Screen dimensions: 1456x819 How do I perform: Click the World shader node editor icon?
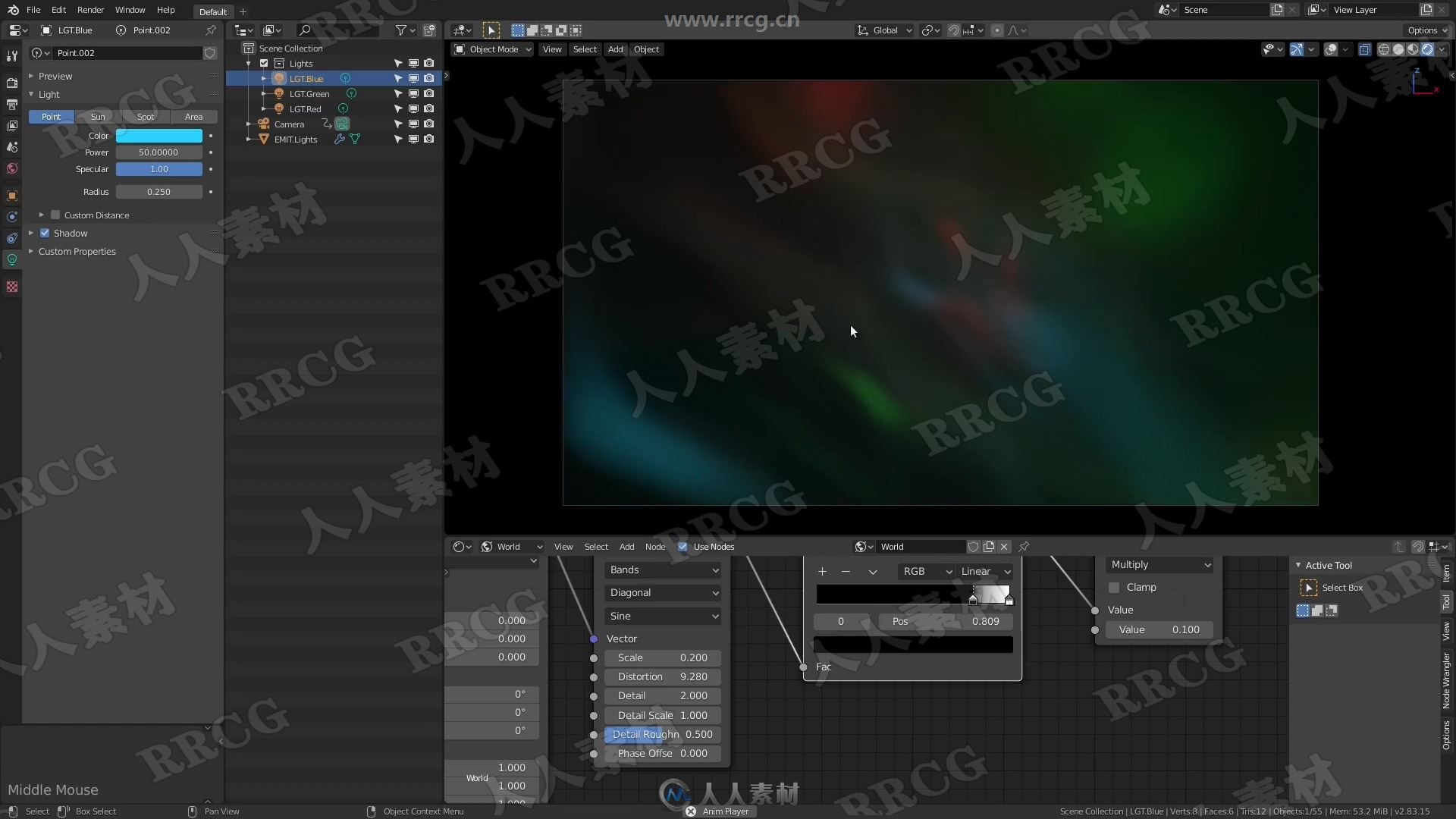pyautogui.click(x=487, y=546)
